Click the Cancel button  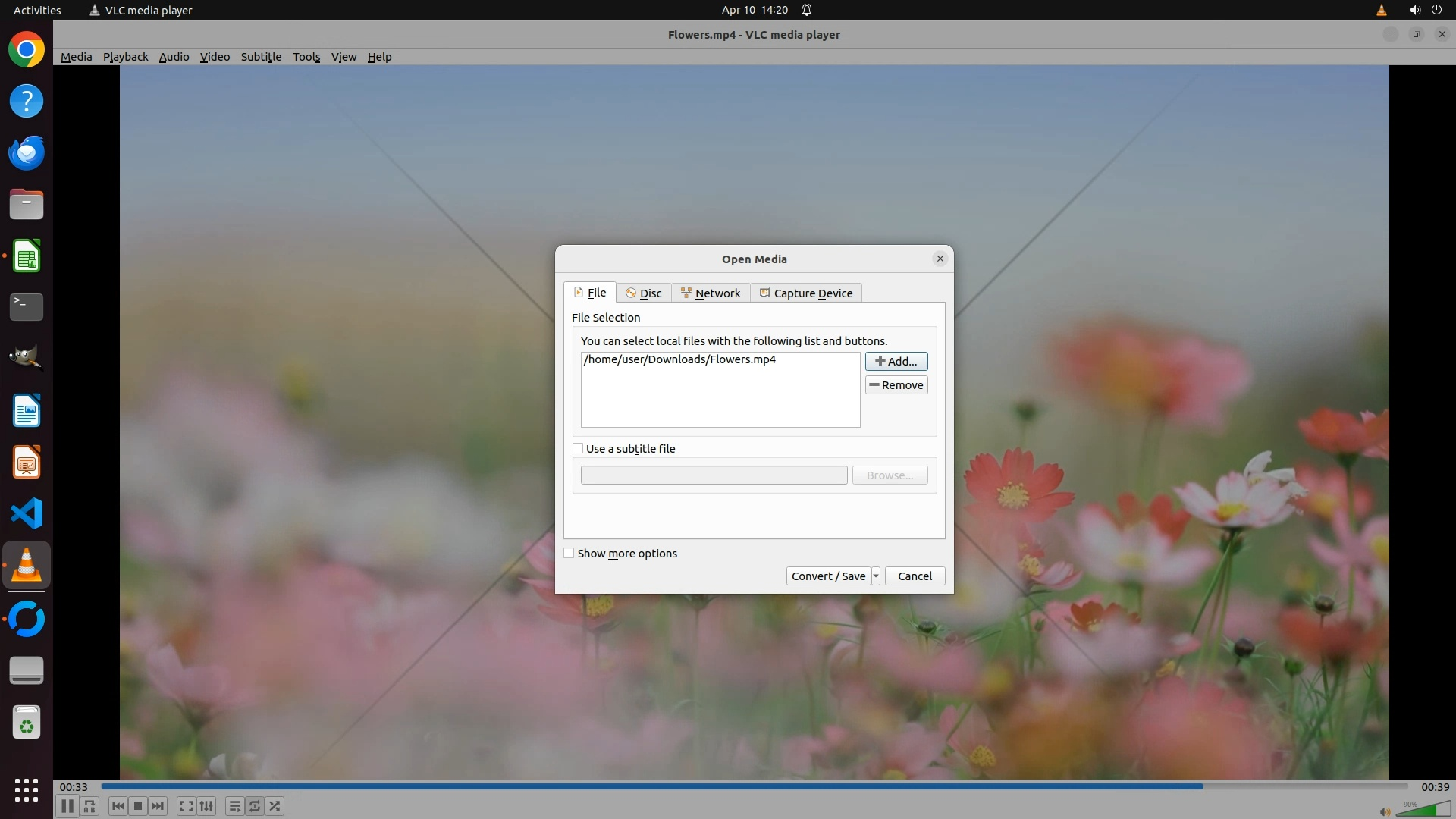[x=915, y=576]
